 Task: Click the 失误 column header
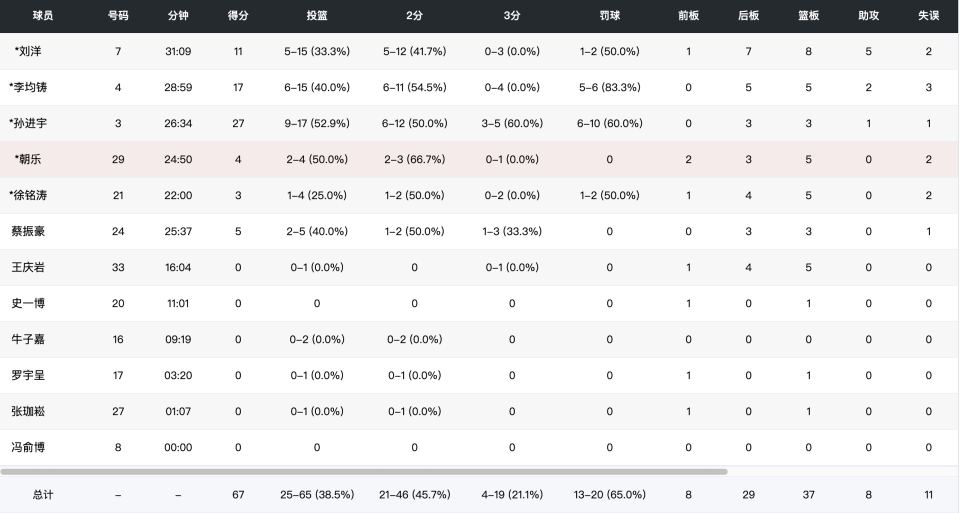tap(929, 16)
